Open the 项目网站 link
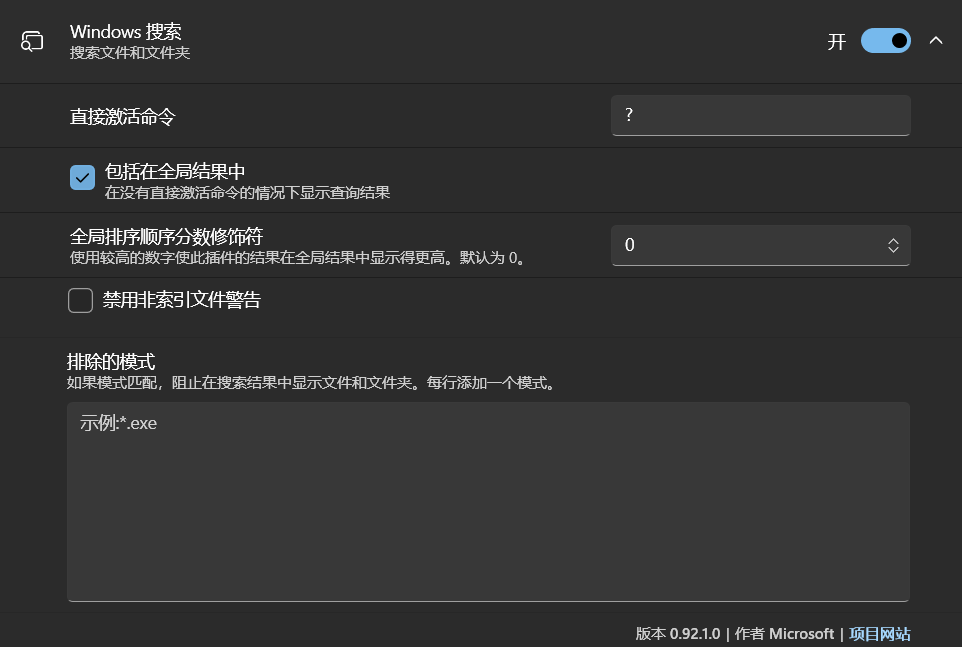The height and width of the screenshot is (647, 962). 880,634
